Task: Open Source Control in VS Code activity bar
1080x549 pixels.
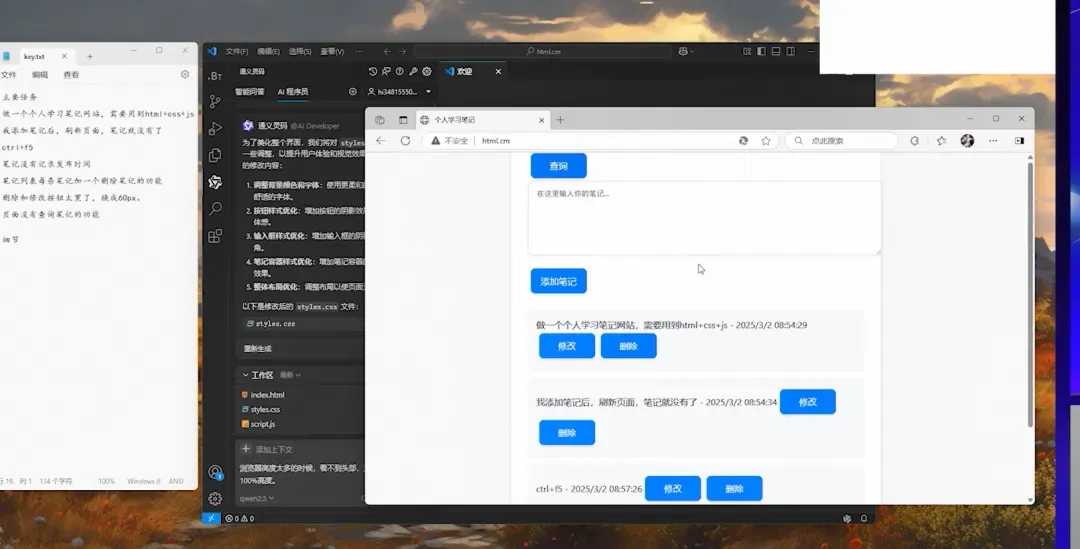Action: (x=215, y=101)
